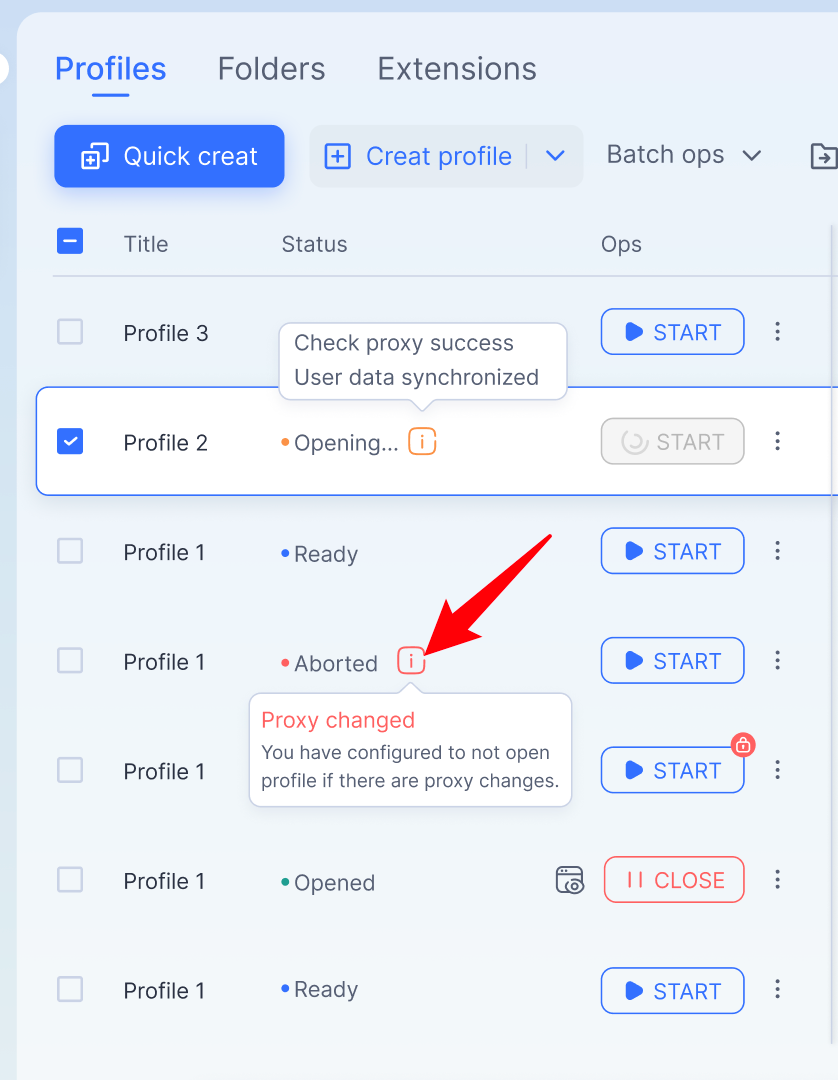Click the red info icon next to Aborted
This screenshot has width=838, height=1080.
[411, 661]
